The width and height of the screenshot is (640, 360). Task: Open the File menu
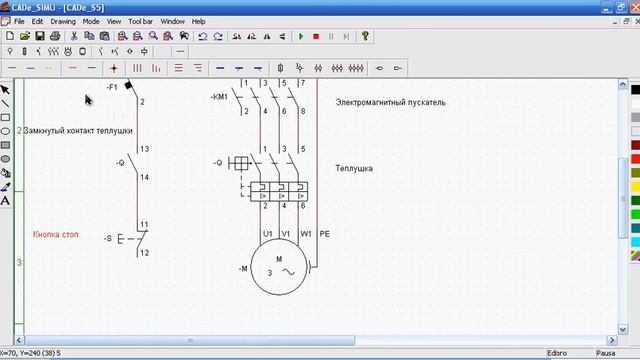pos(19,22)
